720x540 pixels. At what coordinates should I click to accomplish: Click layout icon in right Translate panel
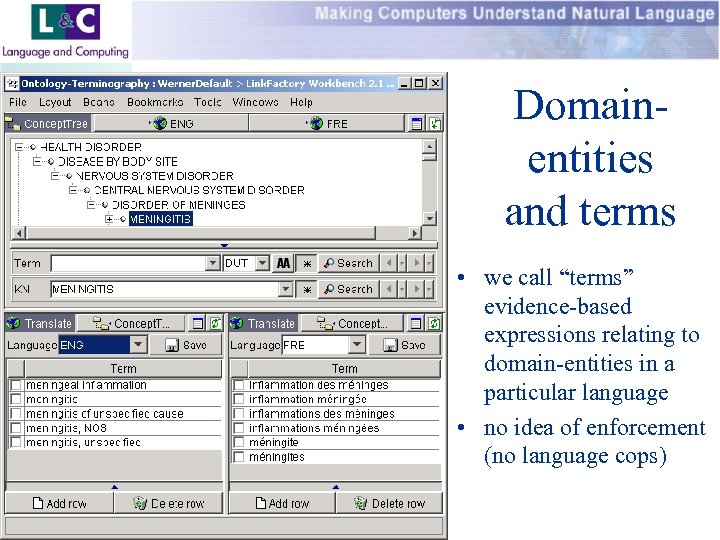click(x=416, y=323)
